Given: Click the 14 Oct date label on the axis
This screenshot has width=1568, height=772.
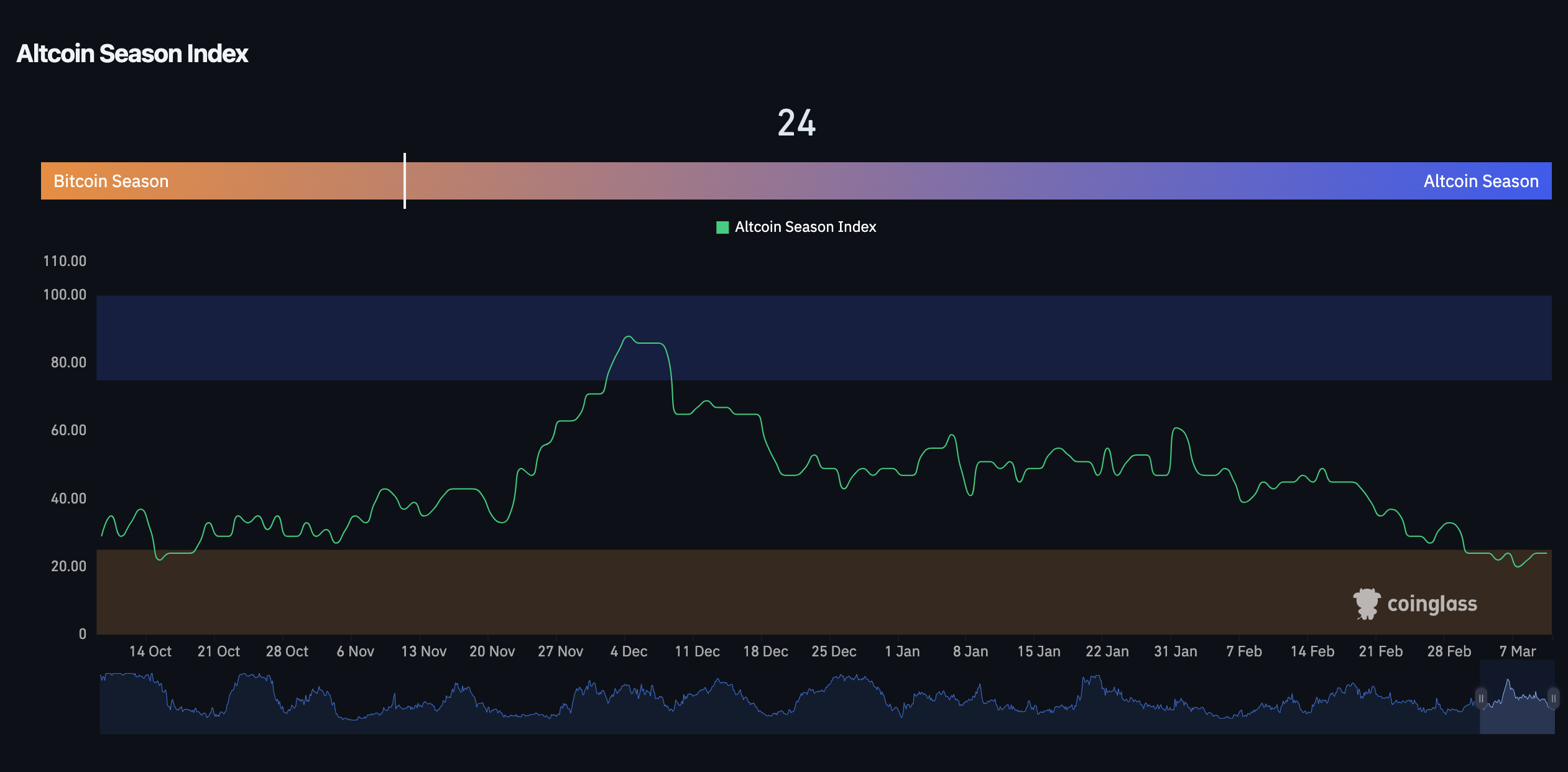Looking at the screenshot, I should (x=150, y=651).
